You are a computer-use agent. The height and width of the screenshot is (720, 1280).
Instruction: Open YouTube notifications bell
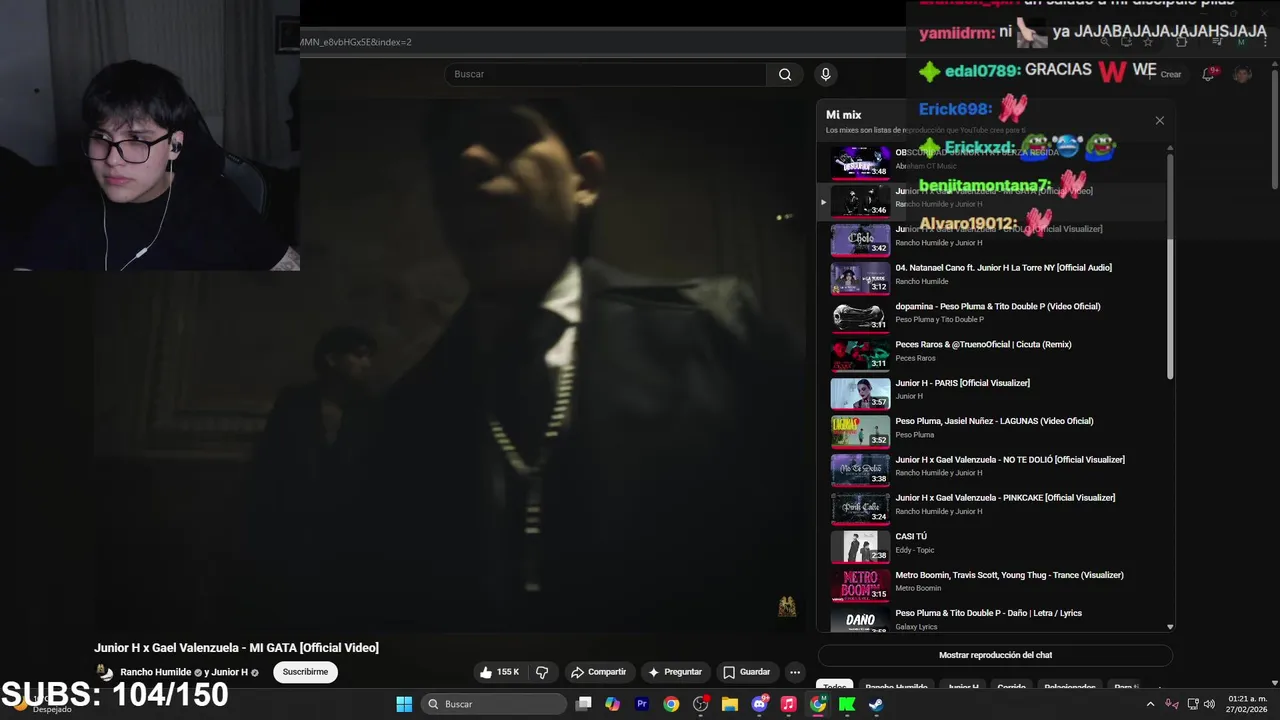(1209, 74)
